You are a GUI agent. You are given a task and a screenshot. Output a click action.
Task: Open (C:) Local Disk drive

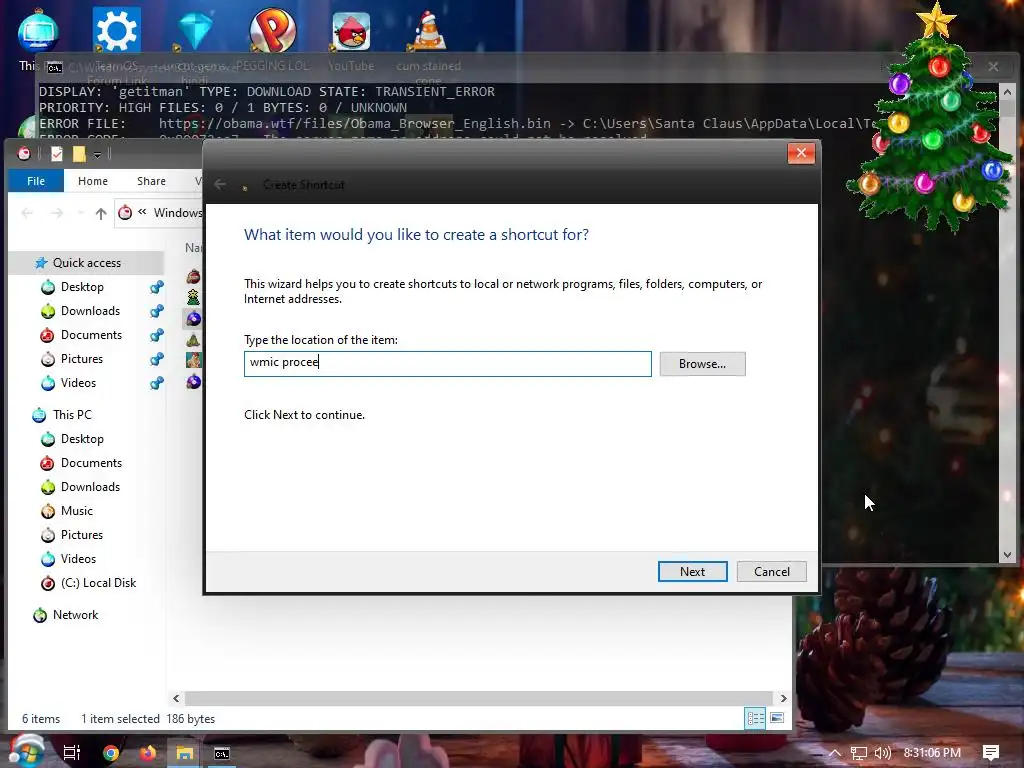tap(98, 583)
